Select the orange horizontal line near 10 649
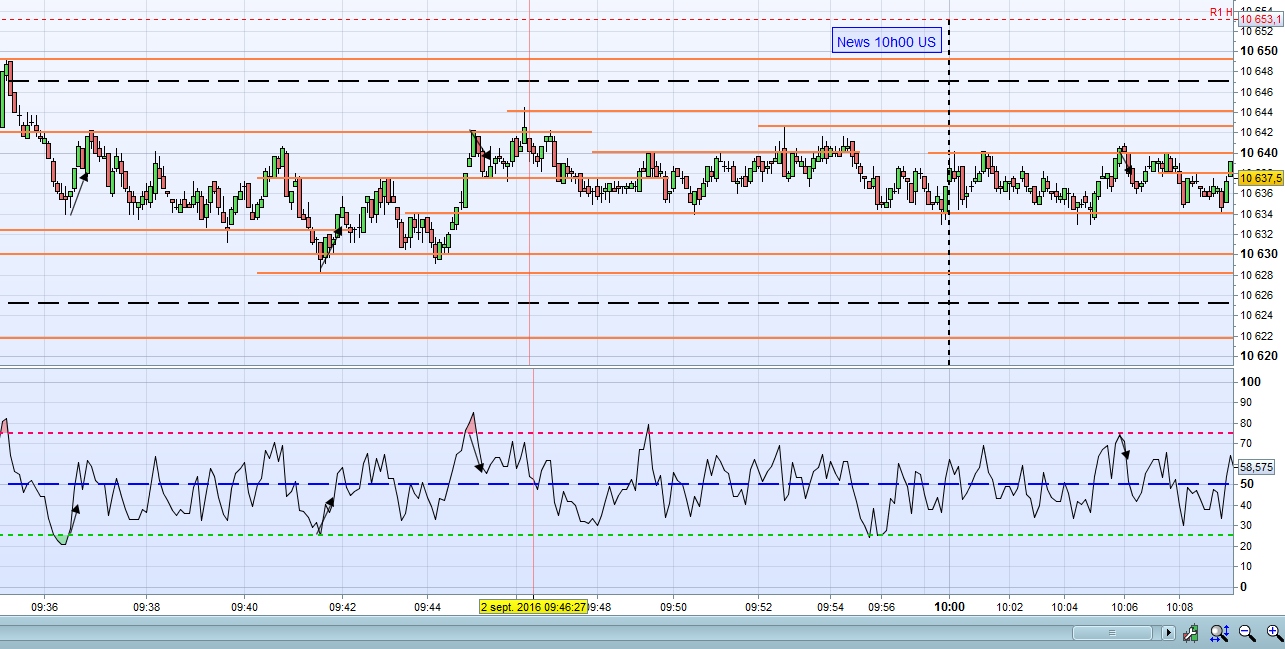This screenshot has height=649, width=1285. click(x=615, y=59)
